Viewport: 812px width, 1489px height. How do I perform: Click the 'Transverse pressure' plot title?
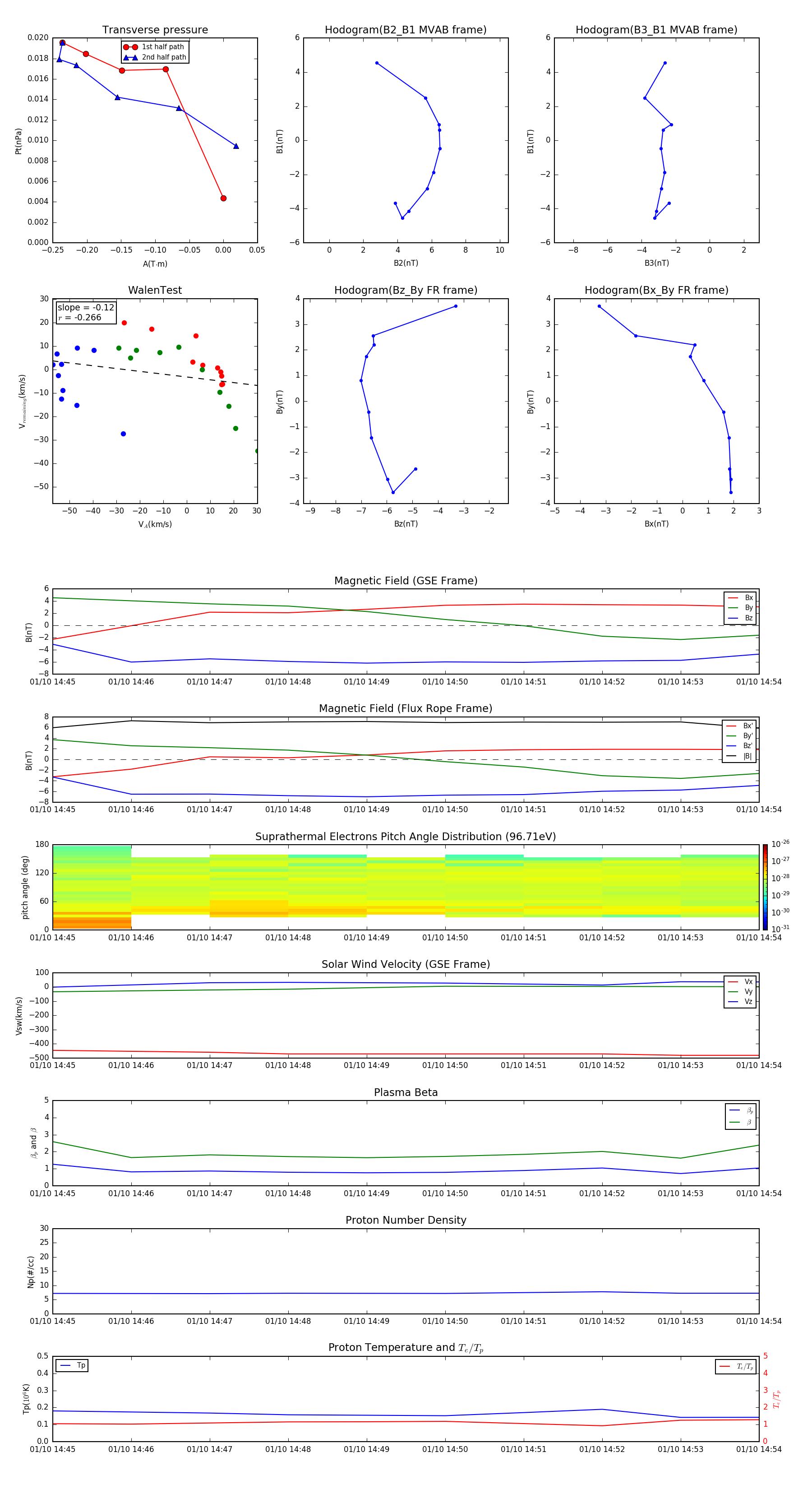[155, 30]
